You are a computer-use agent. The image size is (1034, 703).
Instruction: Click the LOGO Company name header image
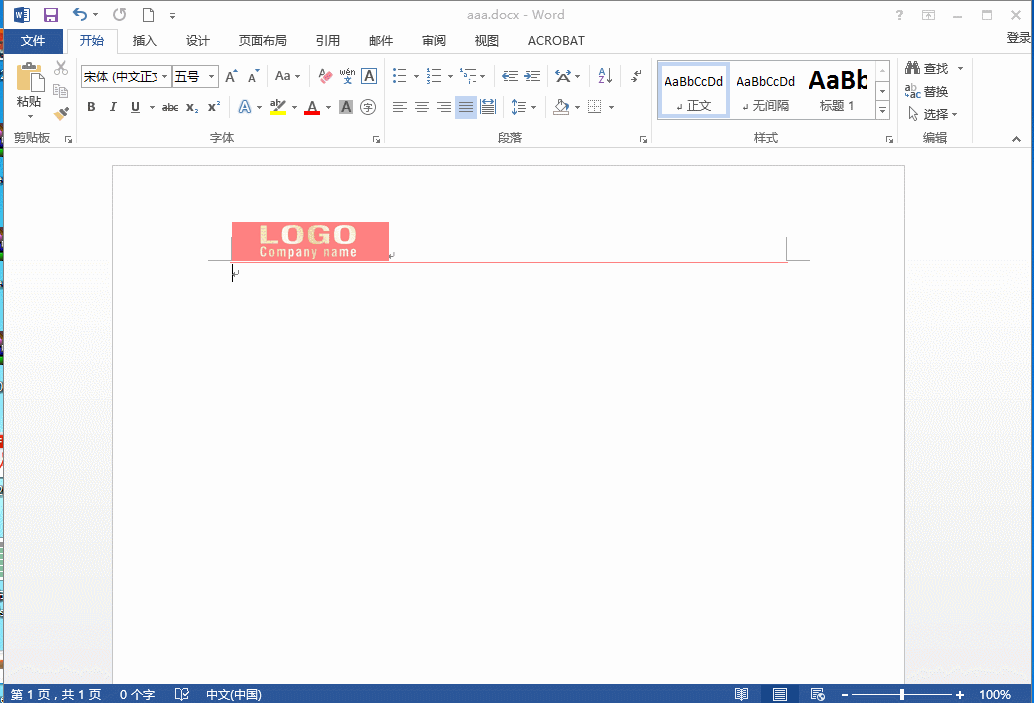tap(310, 241)
